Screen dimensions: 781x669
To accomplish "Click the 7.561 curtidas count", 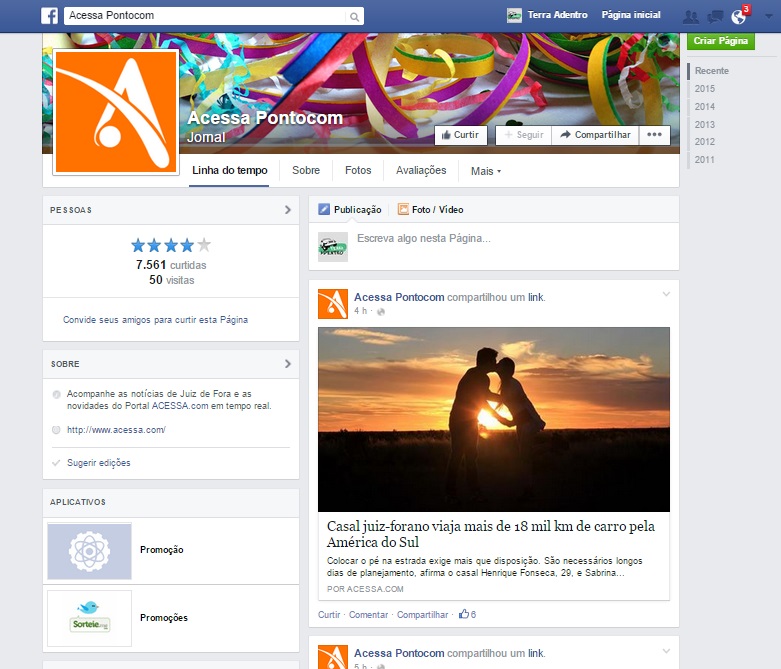I will (x=171, y=265).
